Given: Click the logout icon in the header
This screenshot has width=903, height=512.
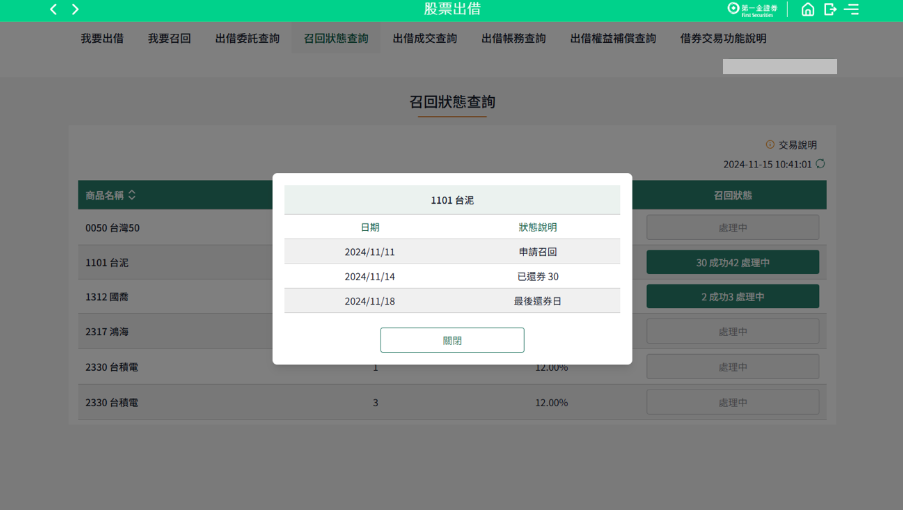Looking at the screenshot, I should pyautogui.click(x=830, y=10).
